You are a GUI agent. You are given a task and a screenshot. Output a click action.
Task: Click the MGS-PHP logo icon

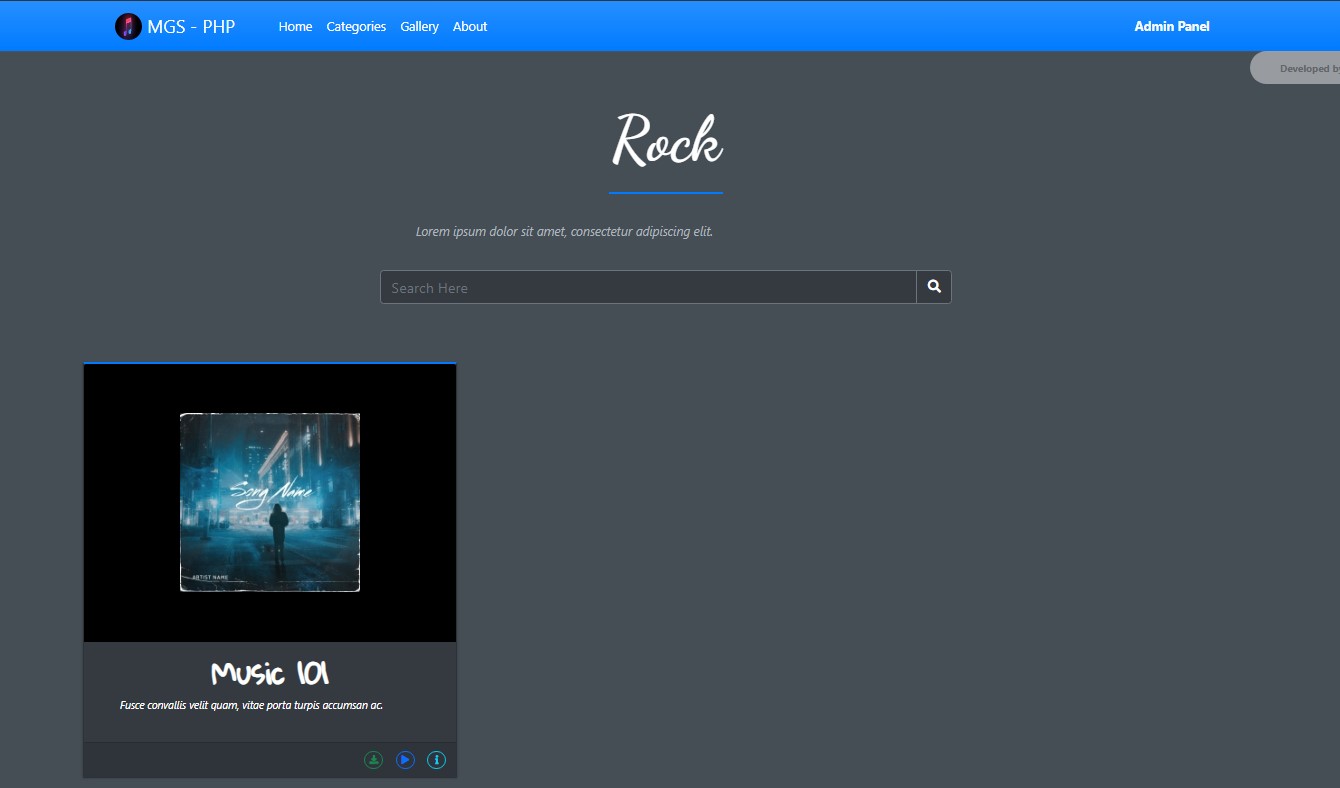tap(128, 26)
